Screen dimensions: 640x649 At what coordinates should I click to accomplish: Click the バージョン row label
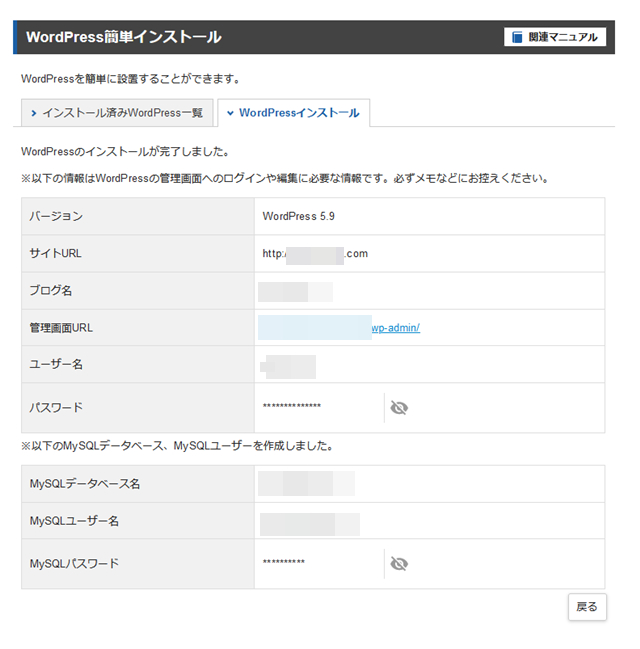click(56, 216)
